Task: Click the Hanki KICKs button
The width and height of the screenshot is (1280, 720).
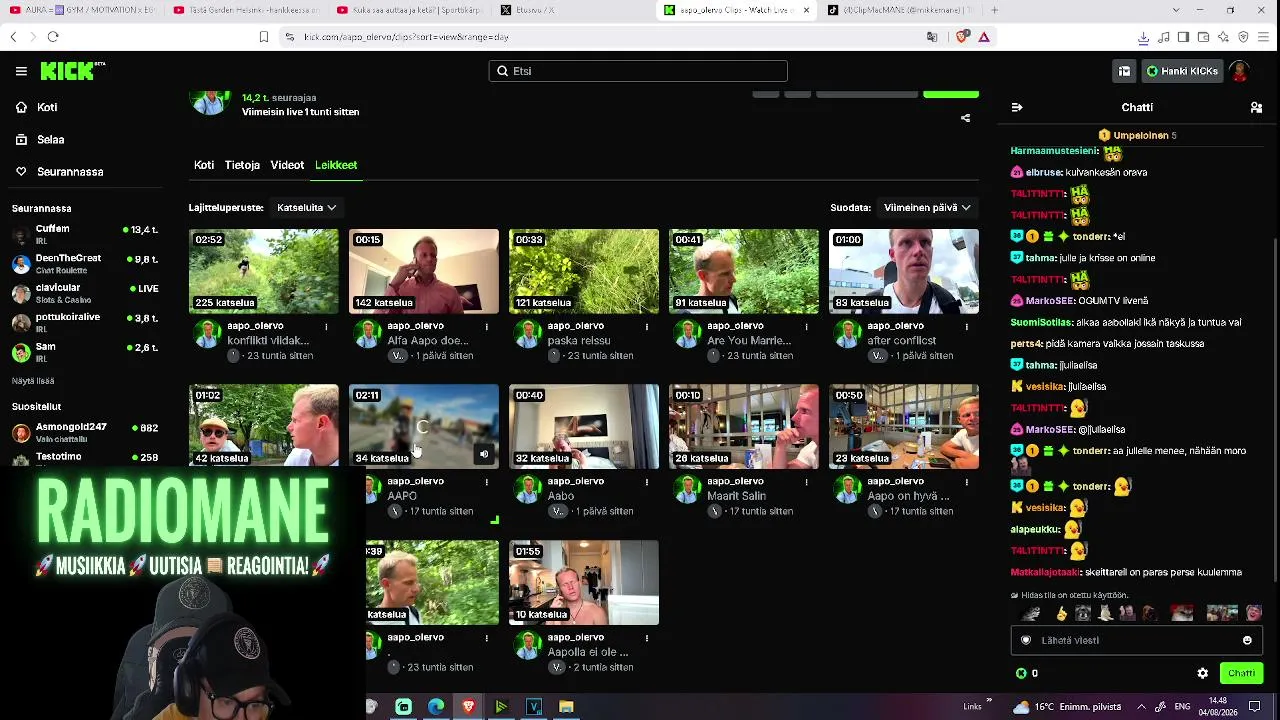Action: (x=1183, y=71)
